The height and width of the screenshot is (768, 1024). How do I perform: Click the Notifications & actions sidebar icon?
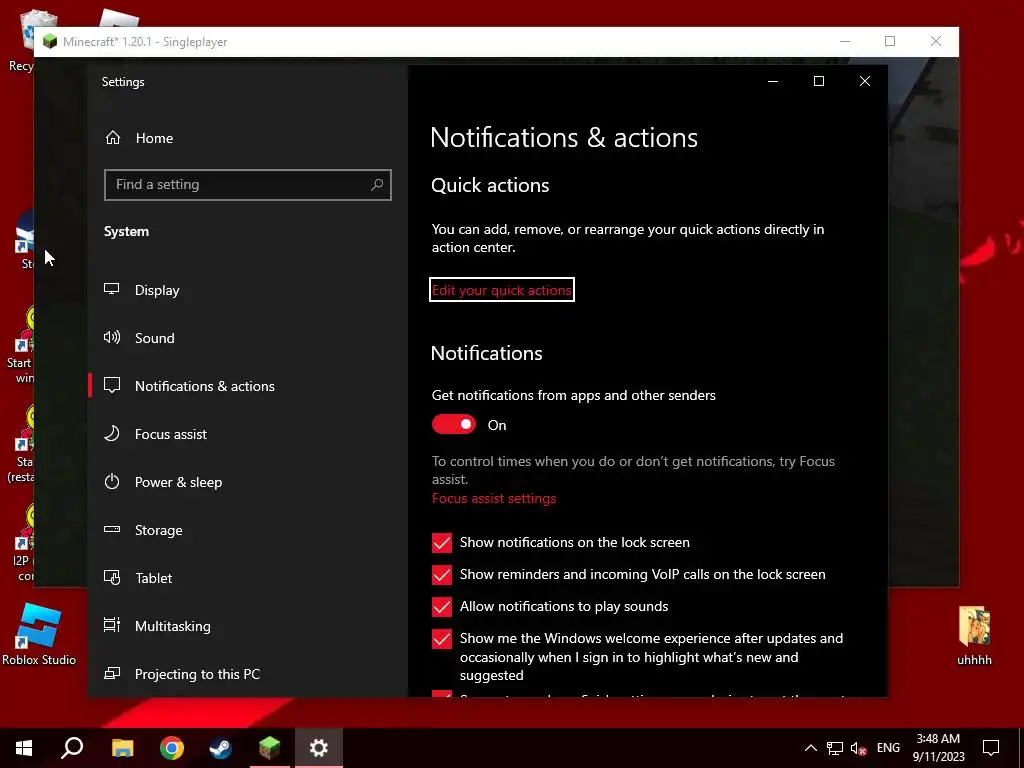coord(112,385)
